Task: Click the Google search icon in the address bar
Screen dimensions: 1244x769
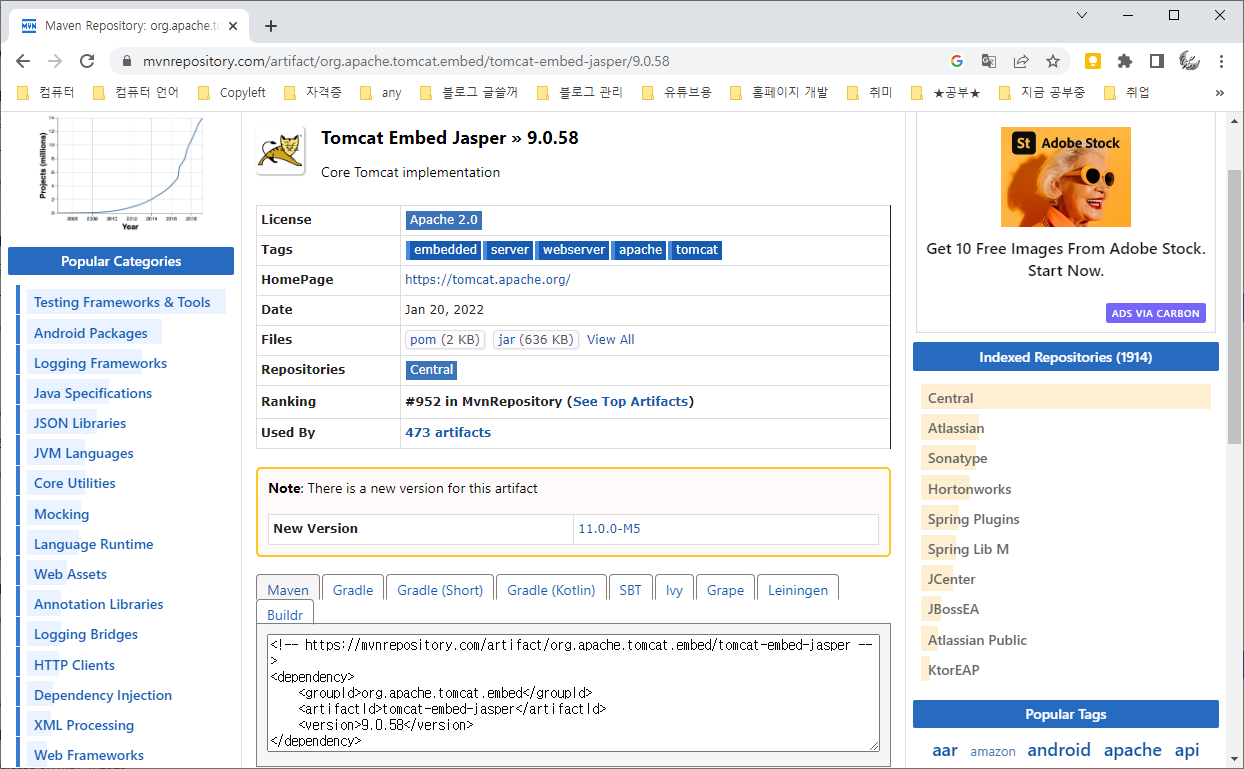Action: [x=957, y=61]
